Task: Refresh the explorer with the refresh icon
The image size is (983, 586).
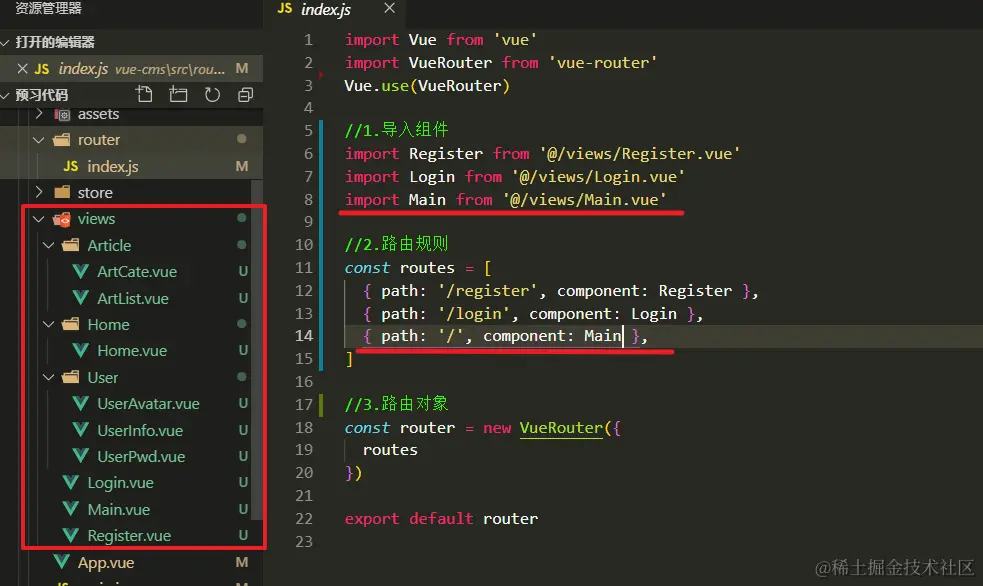Action: tap(213, 95)
